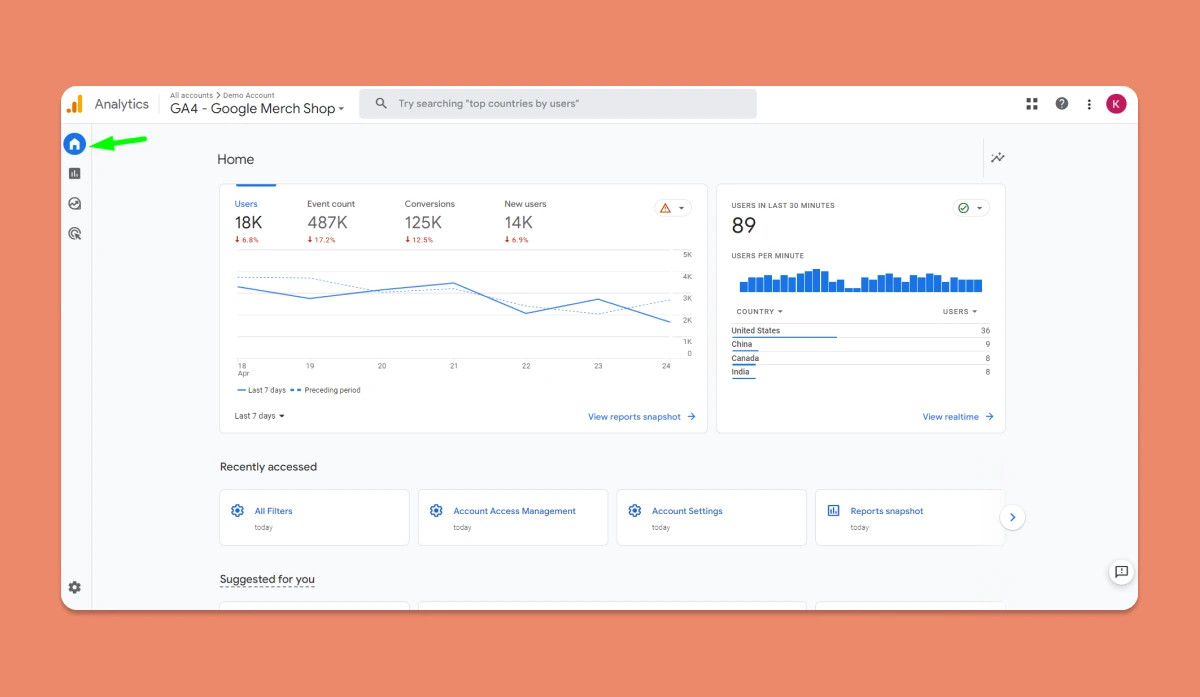Open the Help question mark icon
The image size is (1200, 697).
(1061, 104)
